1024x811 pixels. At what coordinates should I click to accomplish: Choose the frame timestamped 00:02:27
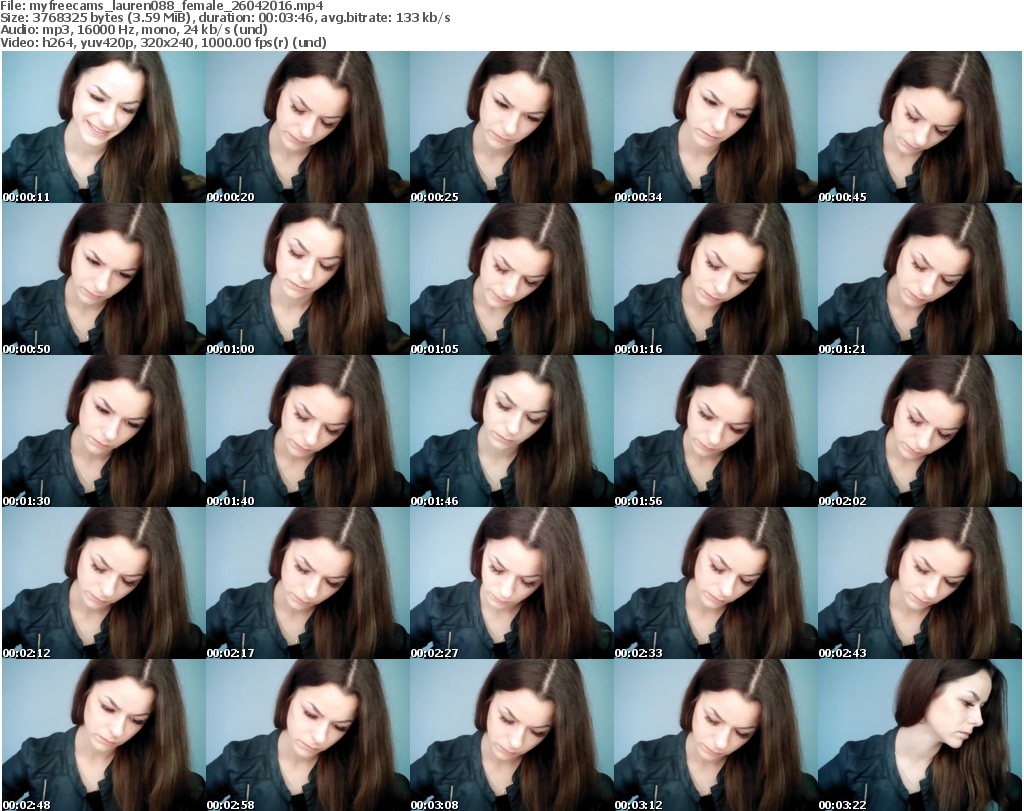coord(512,583)
